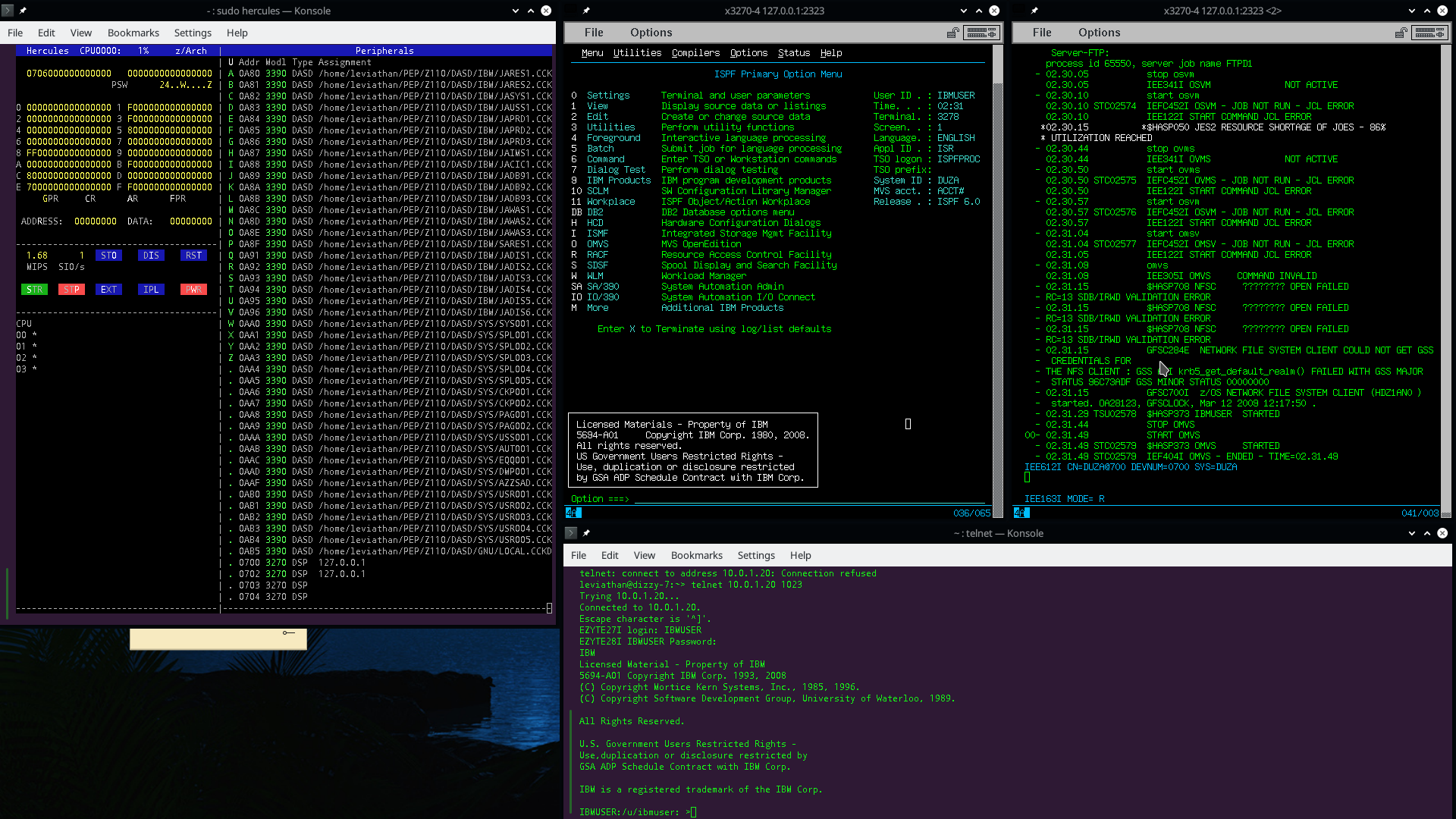Viewport: 1456px width, 819px height.
Task: Close the x3270 <2> window
Action: [1442, 11]
